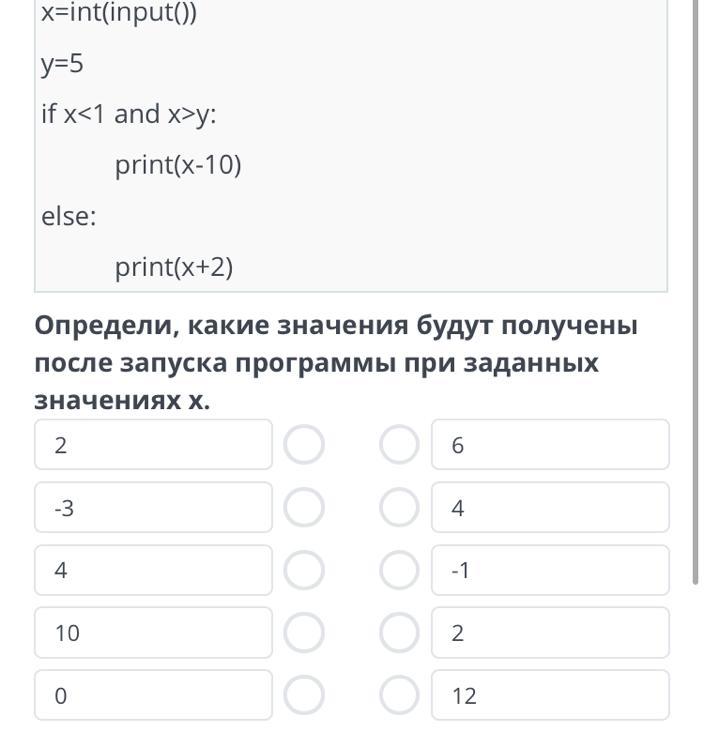Select the circle beside right answer 6

[399, 445]
